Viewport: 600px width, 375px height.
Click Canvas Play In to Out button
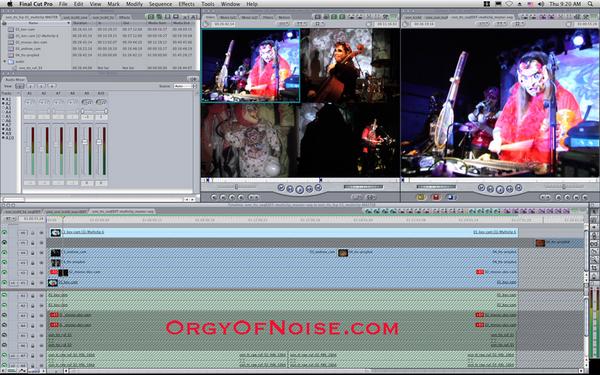tap(490, 189)
